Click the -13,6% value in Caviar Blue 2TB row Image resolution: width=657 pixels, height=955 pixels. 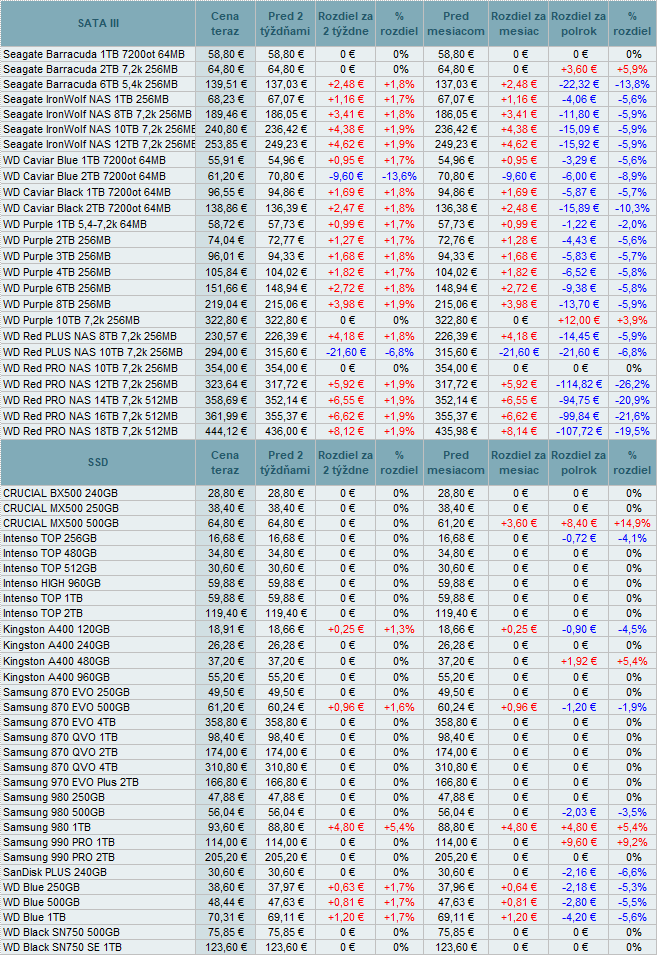click(x=399, y=176)
